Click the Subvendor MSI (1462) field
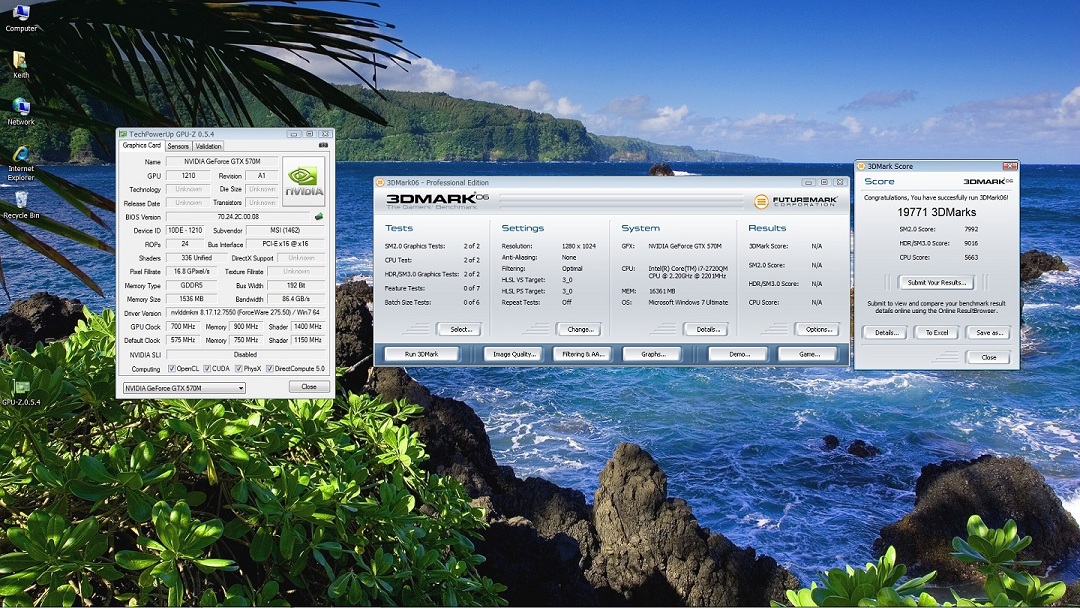This screenshot has width=1080, height=608. coord(285,231)
